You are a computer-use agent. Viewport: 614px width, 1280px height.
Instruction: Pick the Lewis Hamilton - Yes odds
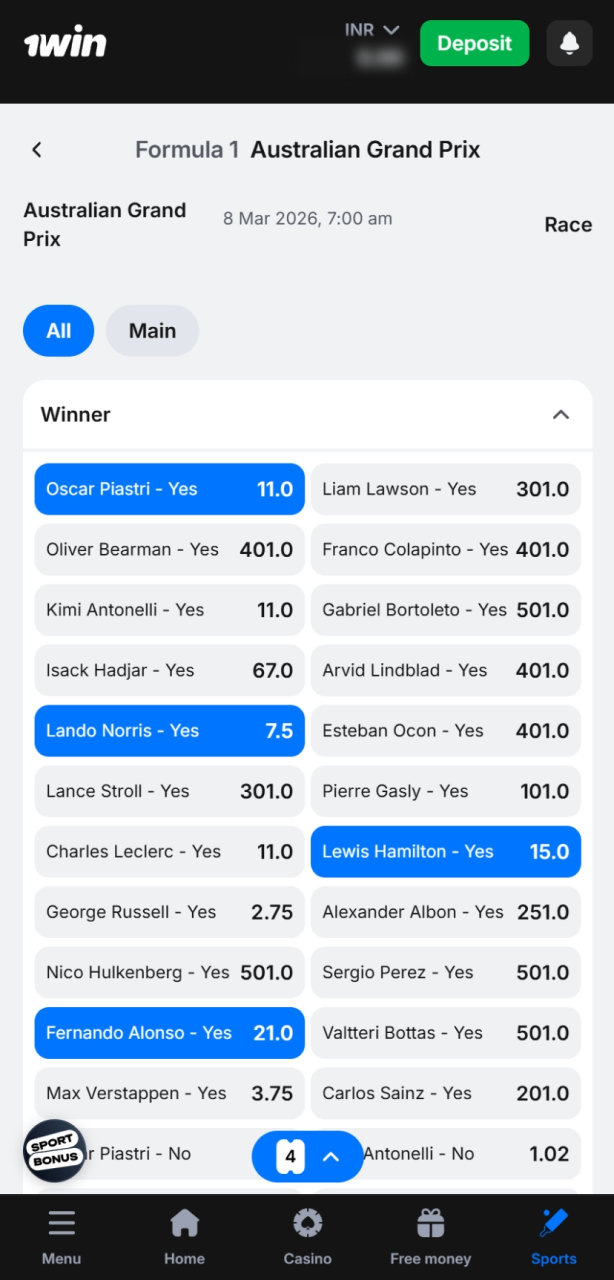click(x=445, y=851)
